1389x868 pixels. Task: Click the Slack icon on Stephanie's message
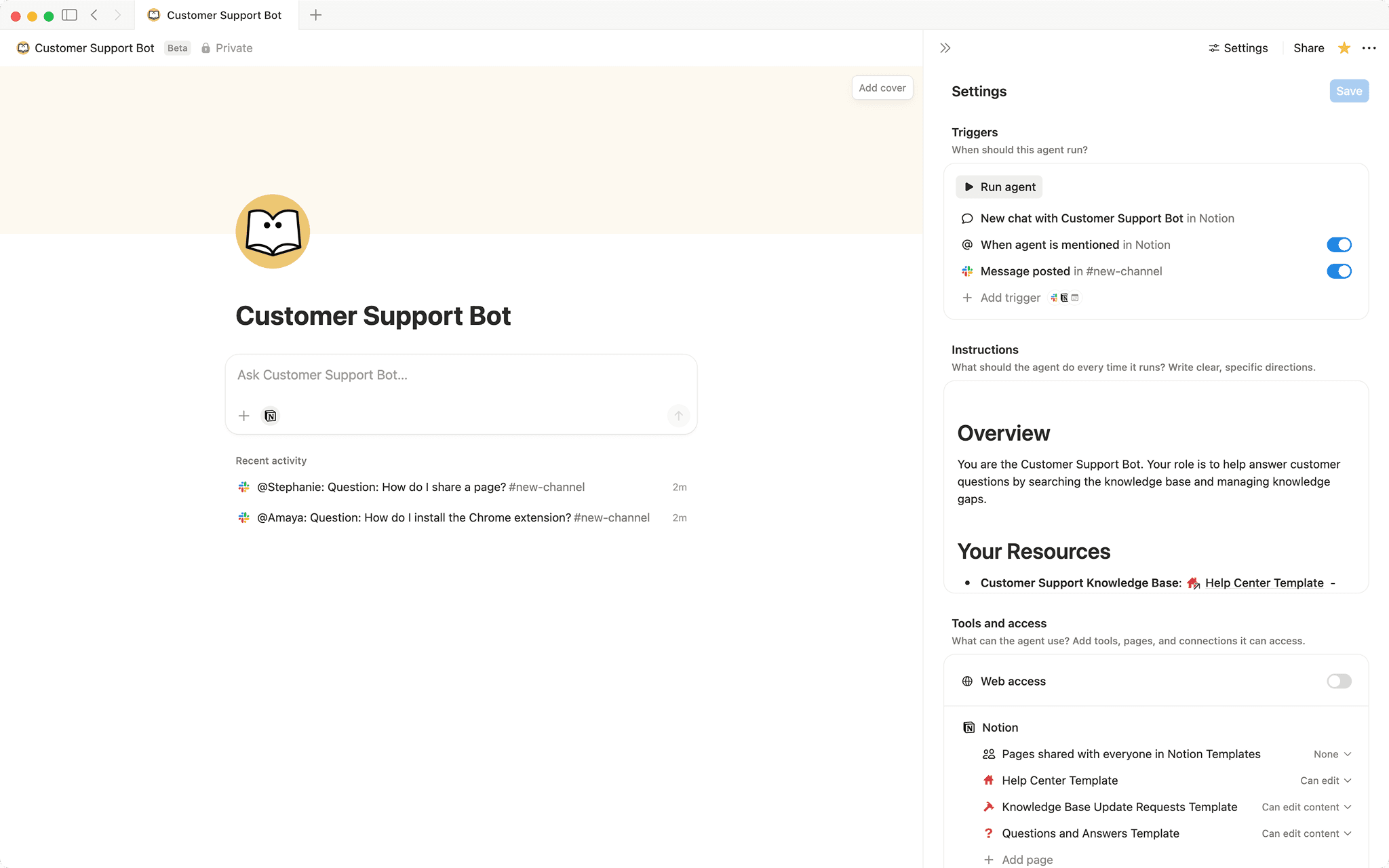[244, 487]
